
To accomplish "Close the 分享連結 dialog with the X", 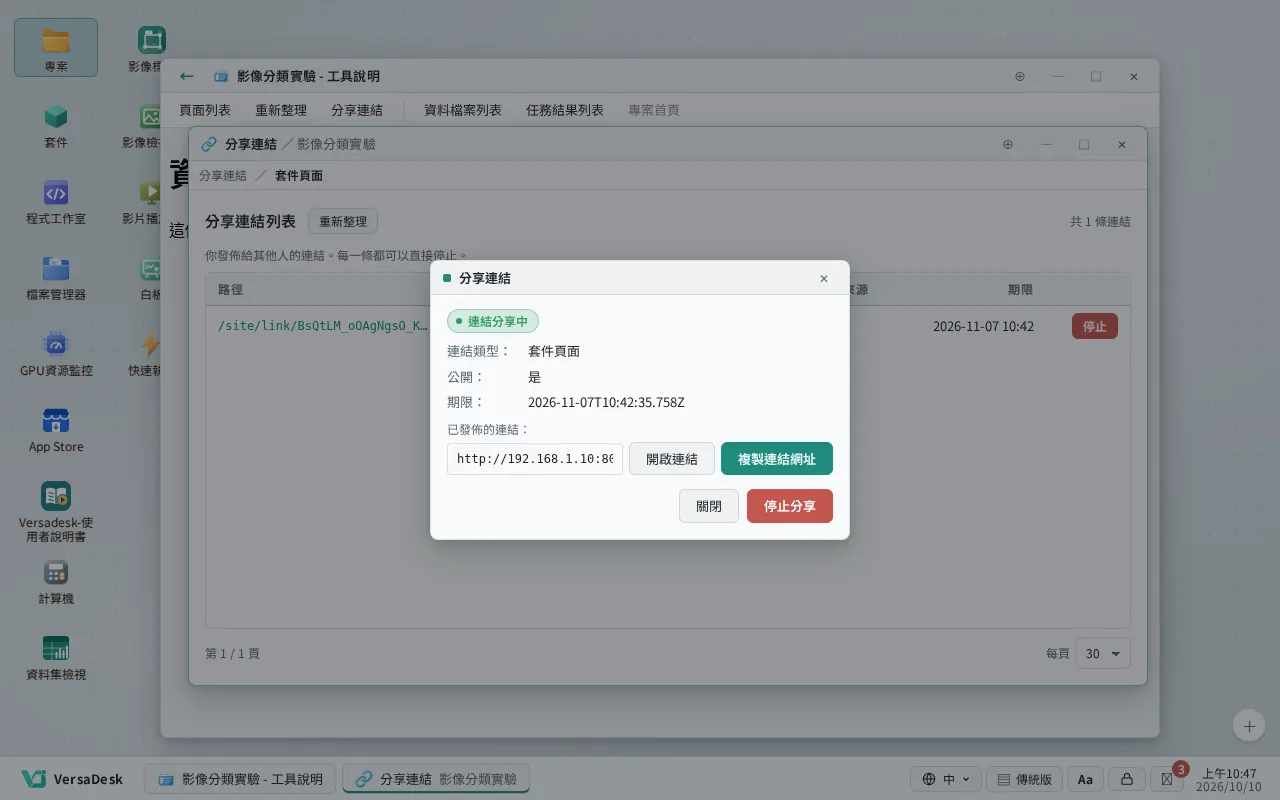I will 824,278.
